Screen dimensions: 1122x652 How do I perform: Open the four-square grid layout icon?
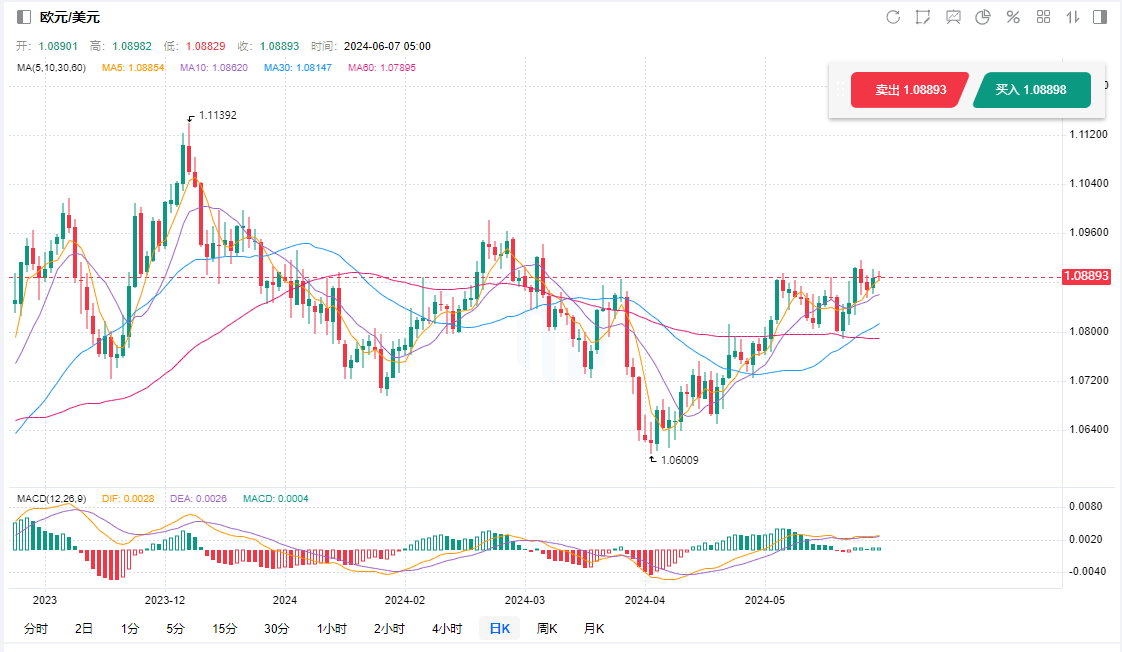1043,17
